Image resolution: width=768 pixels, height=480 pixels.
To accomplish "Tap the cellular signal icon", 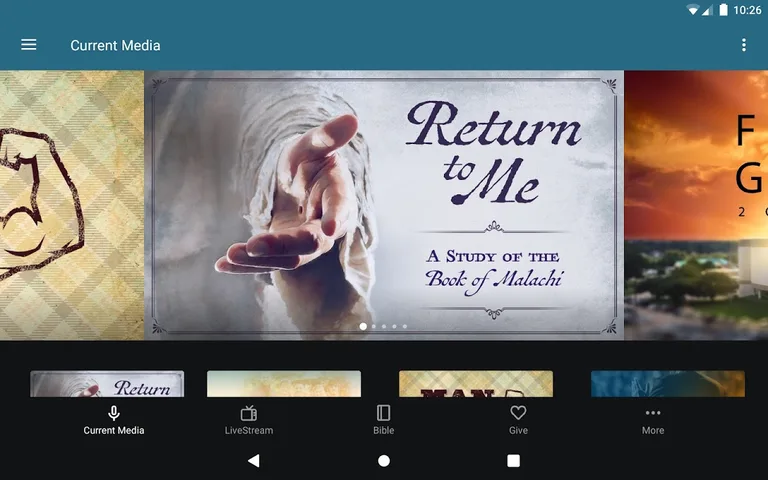I will point(707,10).
